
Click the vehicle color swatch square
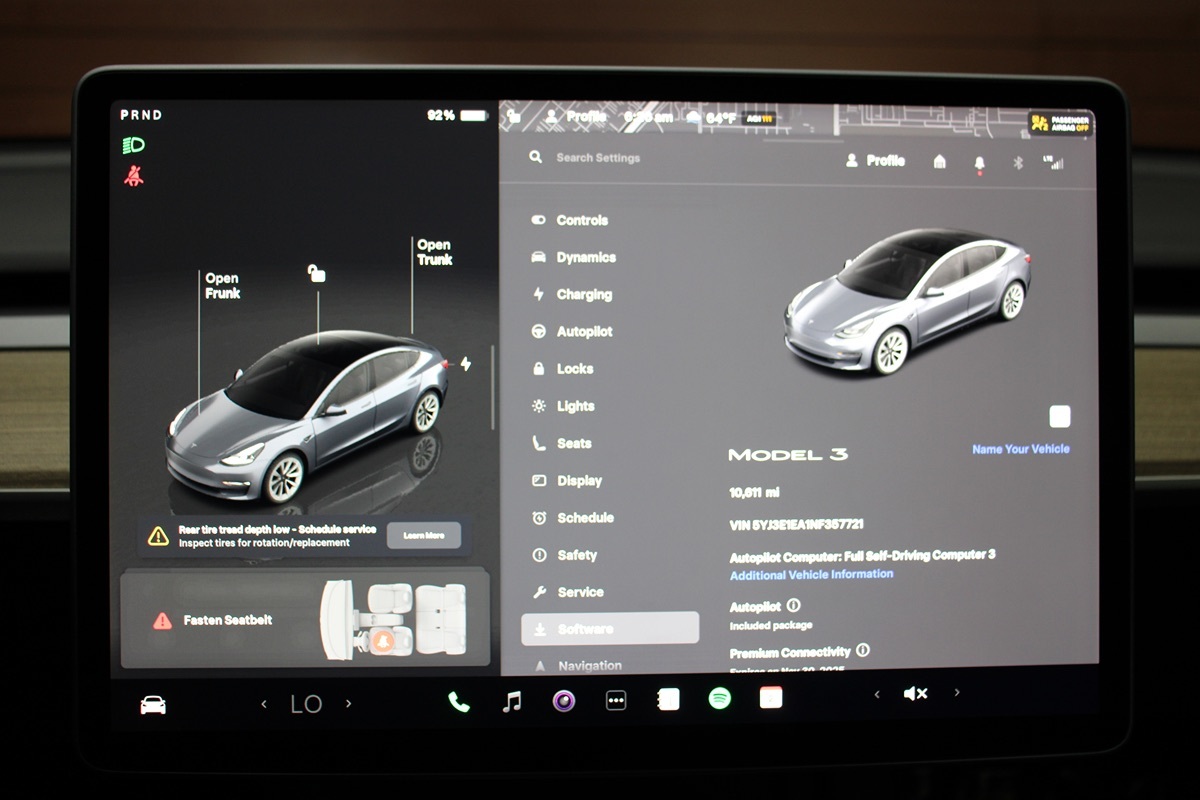1059,417
